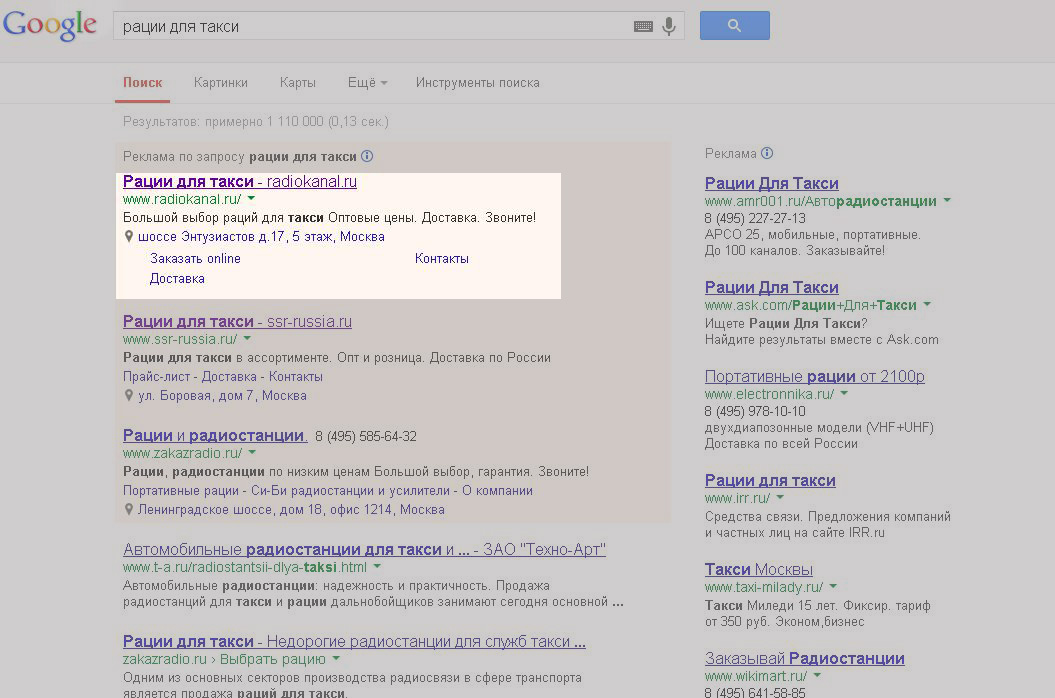Expand arrow next to www.ask.com URL
The width and height of the screenshot is (1055, 698).
[x=927, y=304]
